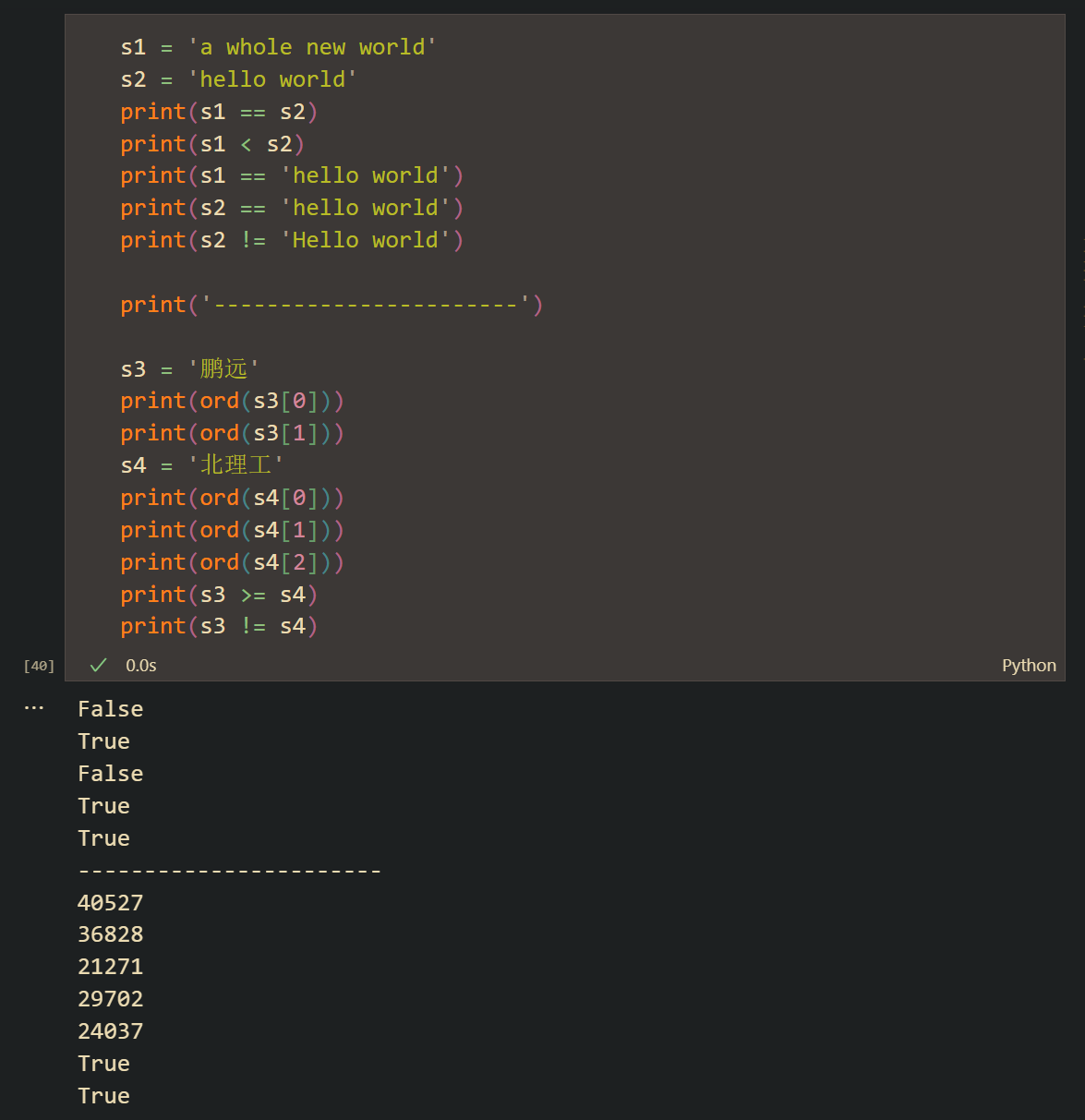Click the execution count 40 label

[39, 666]
